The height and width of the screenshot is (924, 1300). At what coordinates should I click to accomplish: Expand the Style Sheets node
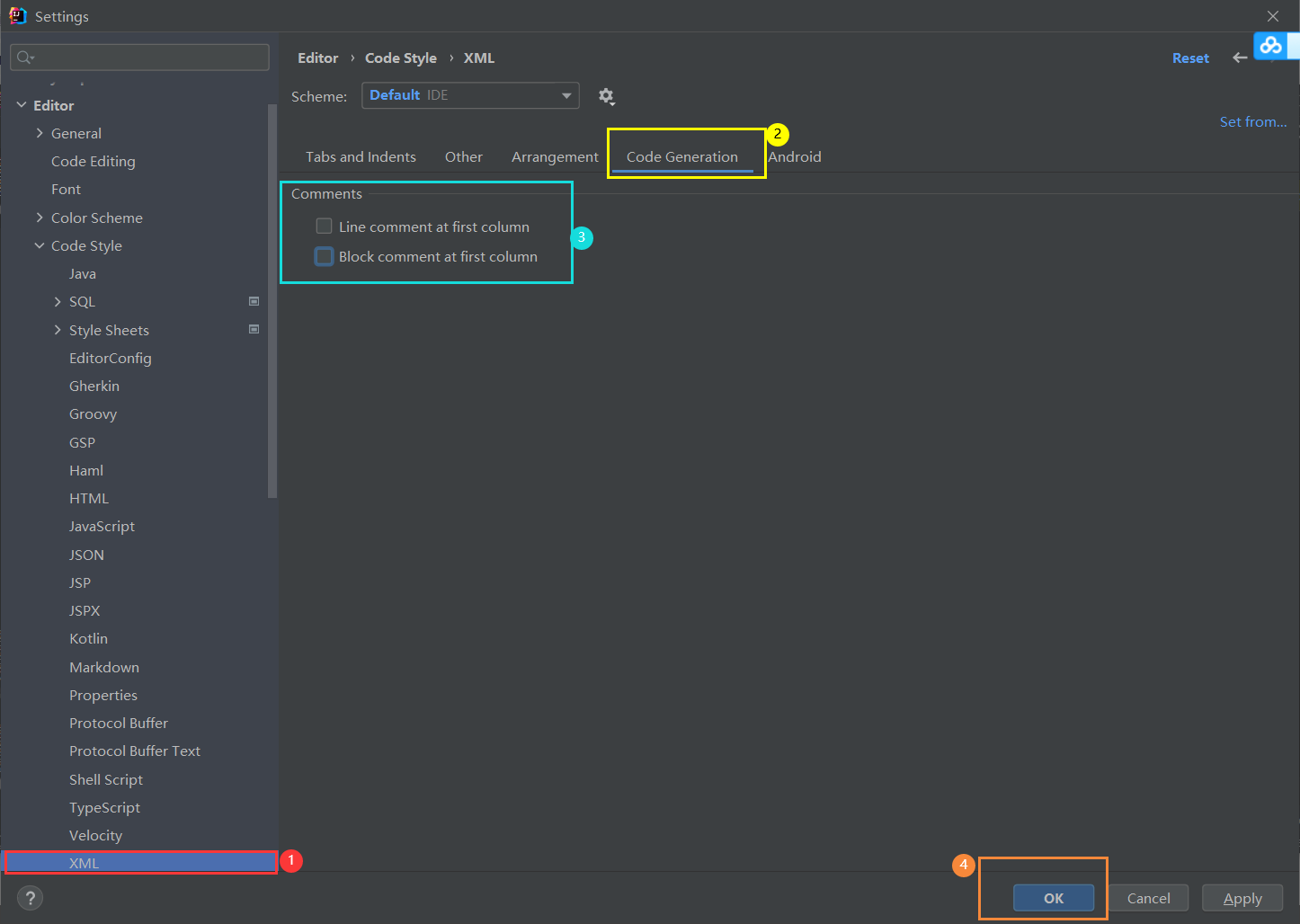58,330
